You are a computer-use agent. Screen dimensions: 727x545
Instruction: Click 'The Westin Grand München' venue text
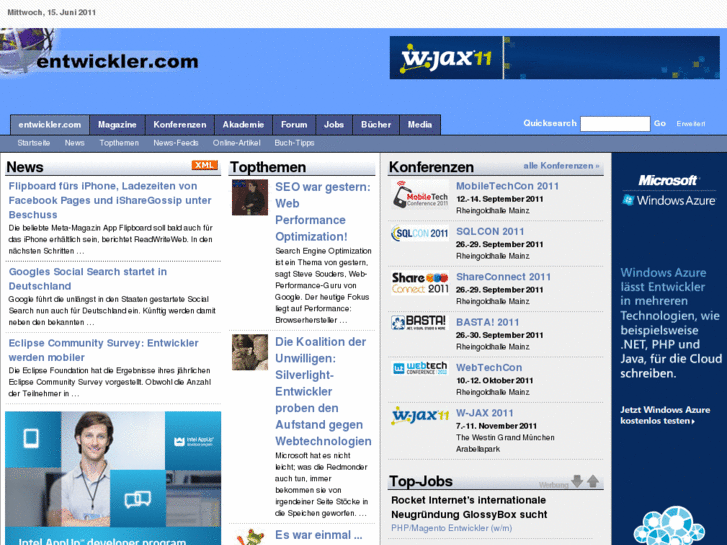coord(505,437)
